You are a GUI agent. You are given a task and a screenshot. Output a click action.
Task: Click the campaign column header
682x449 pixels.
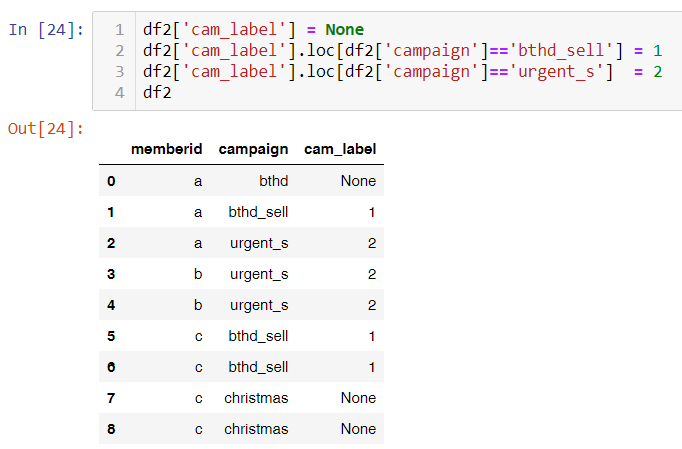253,149
